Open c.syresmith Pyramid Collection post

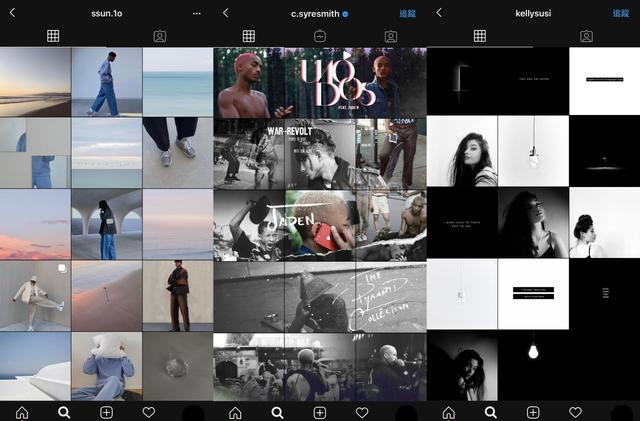(x=391, y=296)
